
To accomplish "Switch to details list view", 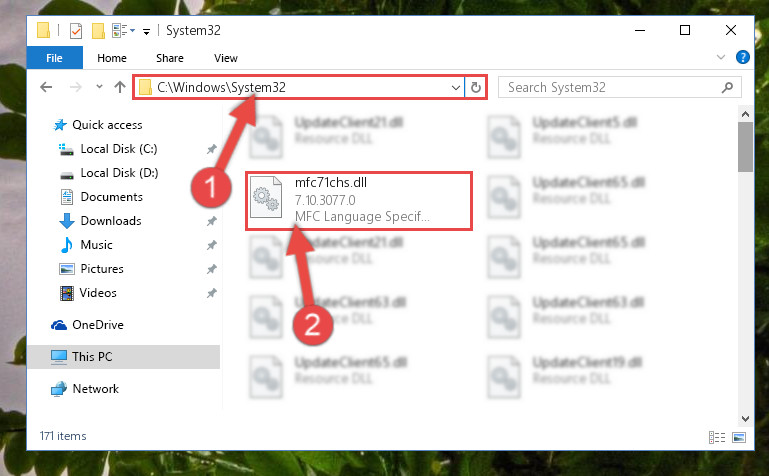I will pyautogui.click(x=717, y=437).
